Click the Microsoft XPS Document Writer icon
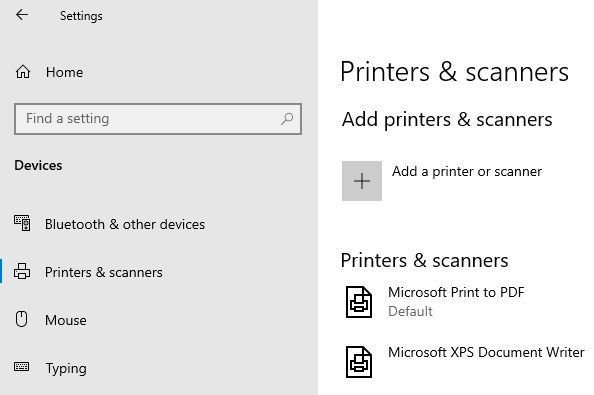This screenshot has width=594, height=395. click(x=359, y=362)
